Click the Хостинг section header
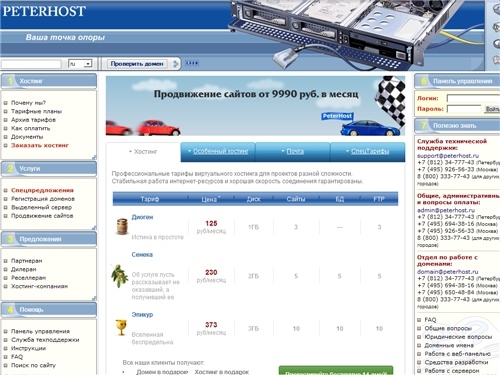 49,81
